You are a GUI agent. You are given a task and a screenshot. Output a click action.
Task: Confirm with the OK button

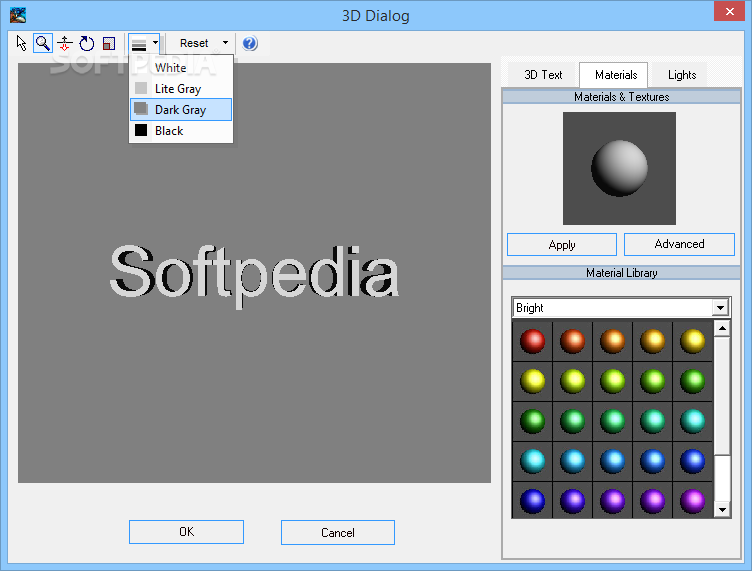(186, 532)
